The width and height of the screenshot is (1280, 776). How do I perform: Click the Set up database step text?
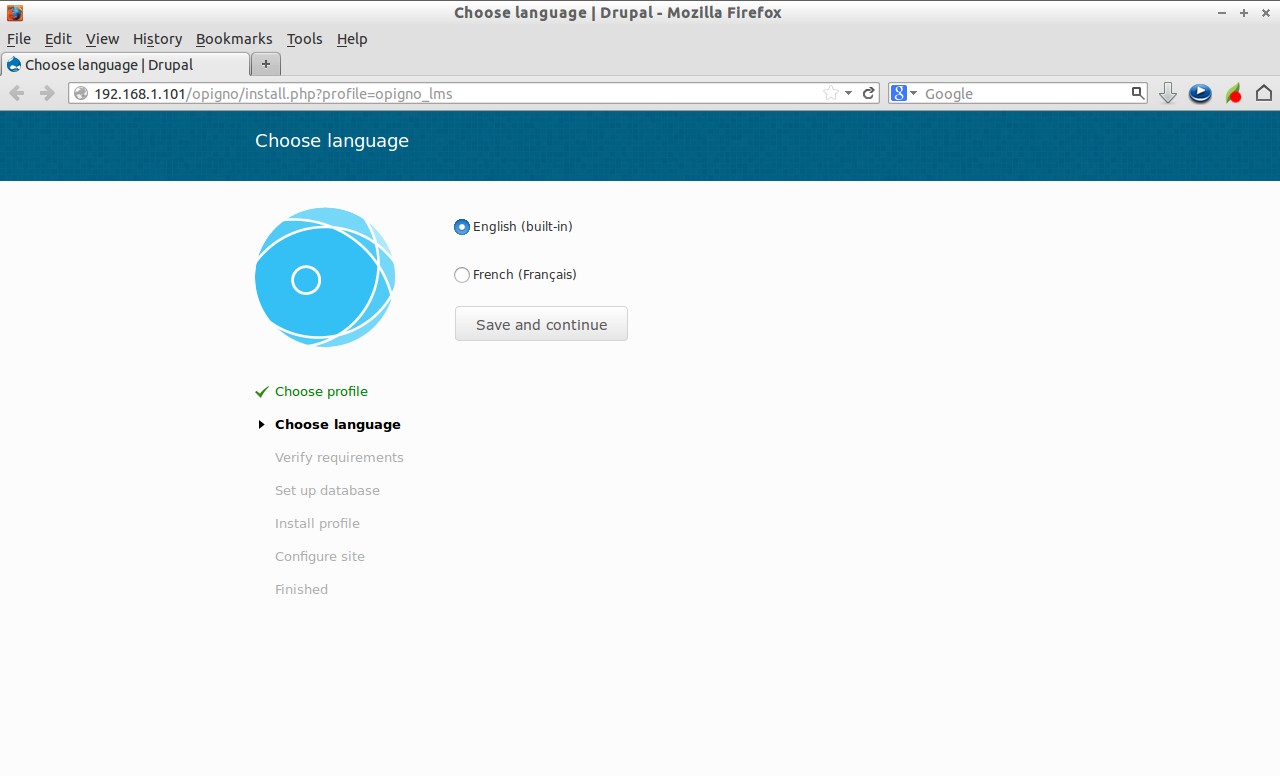click(327, 490)
